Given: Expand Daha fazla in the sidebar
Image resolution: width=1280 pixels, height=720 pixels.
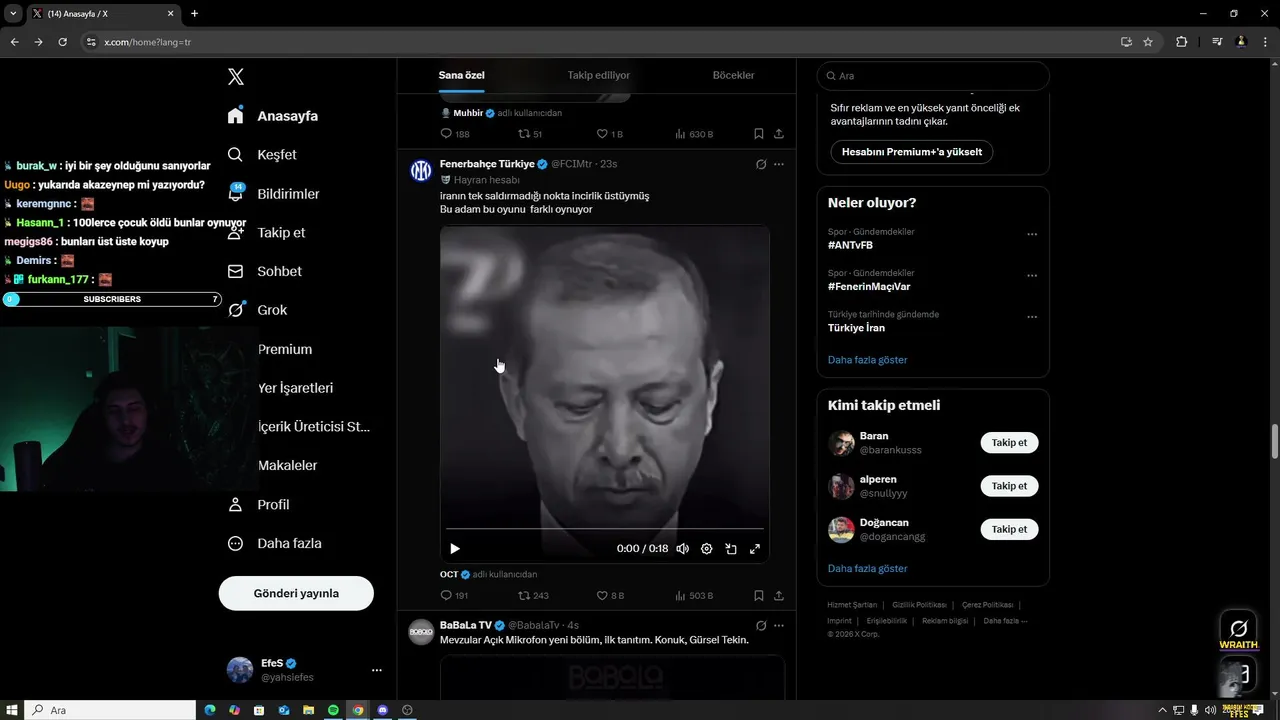Looking at the screenshot, I should tap(275, 544).
